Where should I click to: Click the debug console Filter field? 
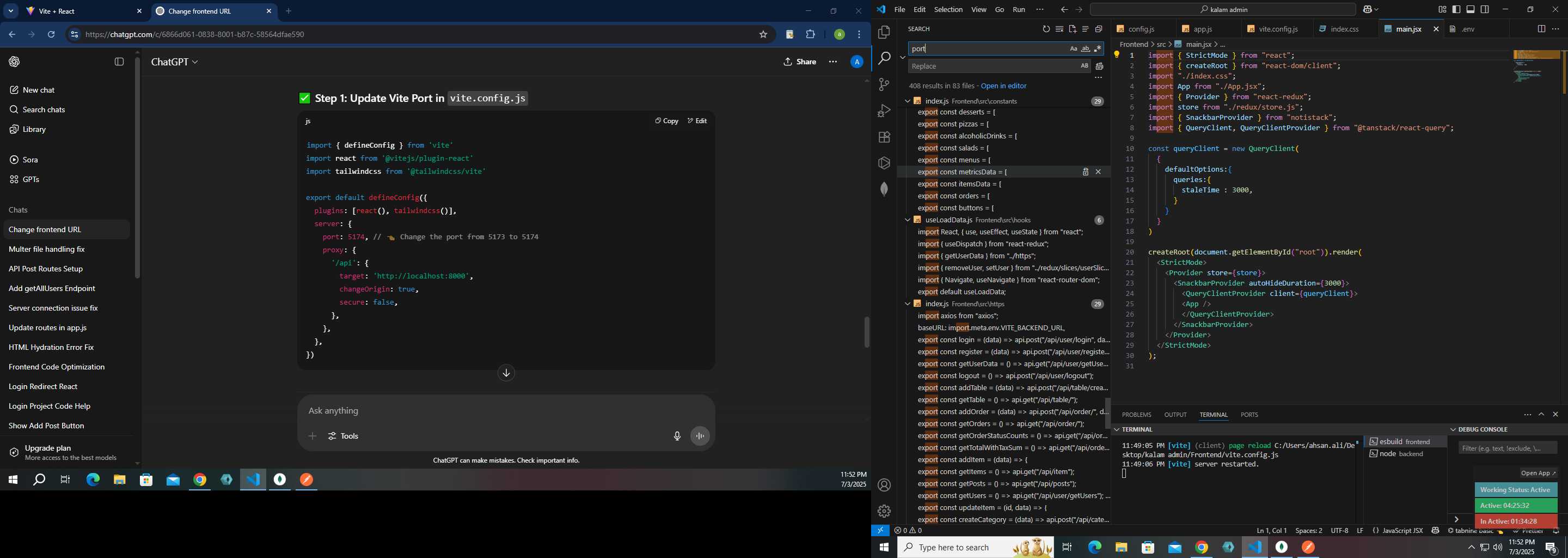1507,448
